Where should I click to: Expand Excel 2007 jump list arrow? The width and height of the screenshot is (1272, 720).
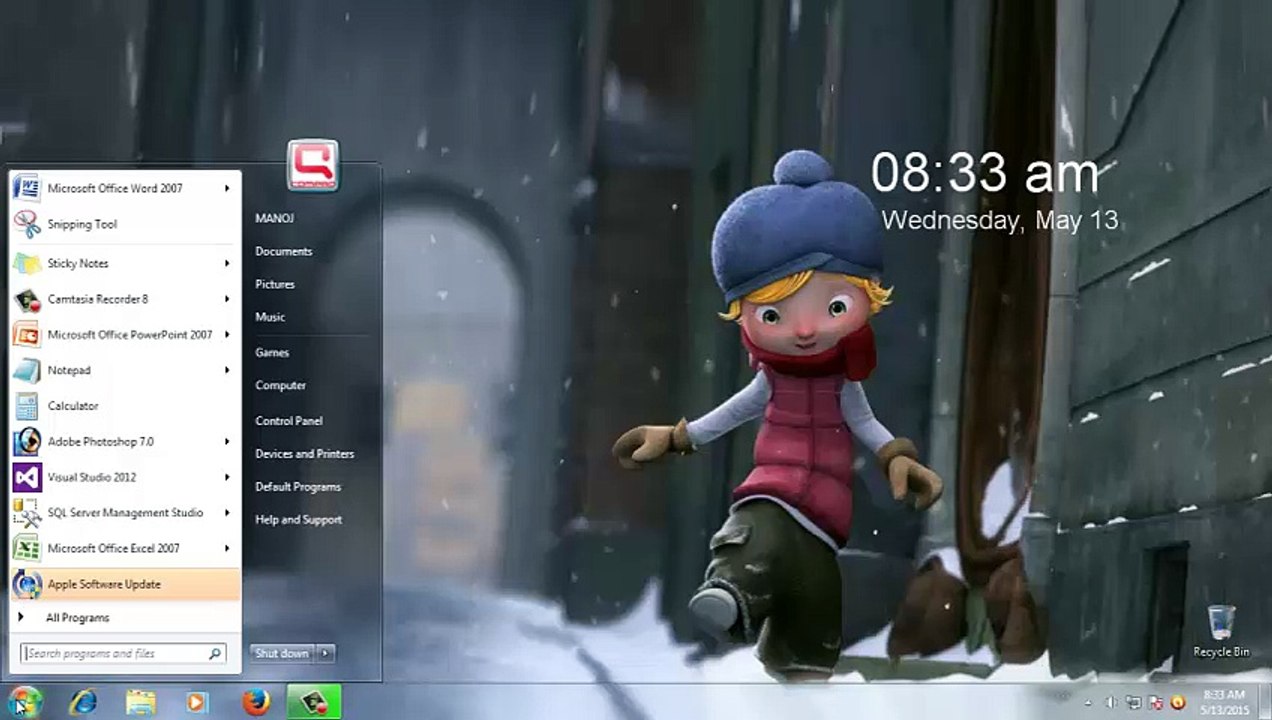(x=227, y=548)
